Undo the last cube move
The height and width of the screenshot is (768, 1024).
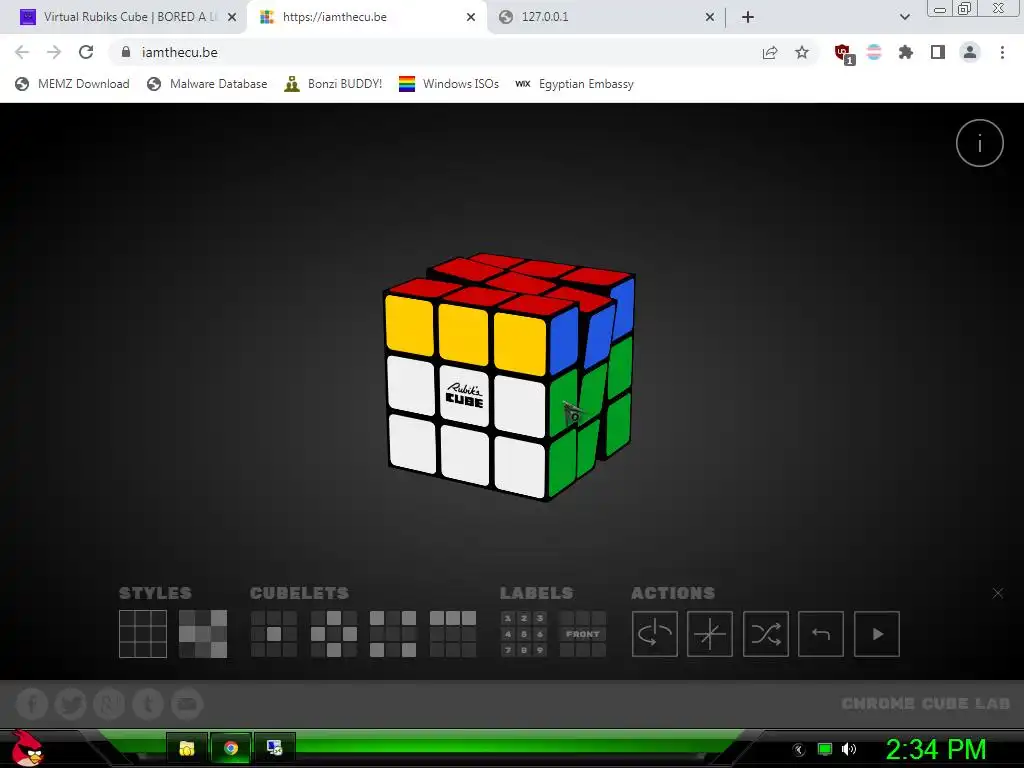[x=821, y=633]
